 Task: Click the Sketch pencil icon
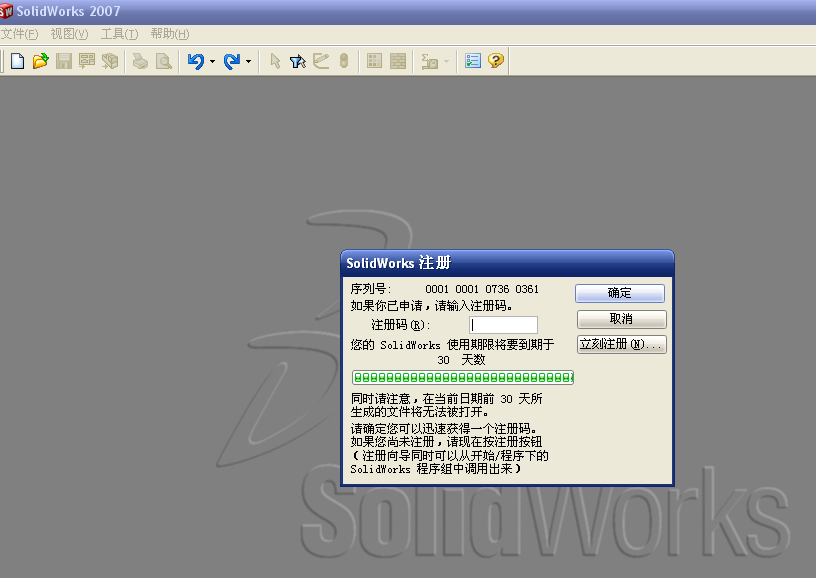click(321, 61)
